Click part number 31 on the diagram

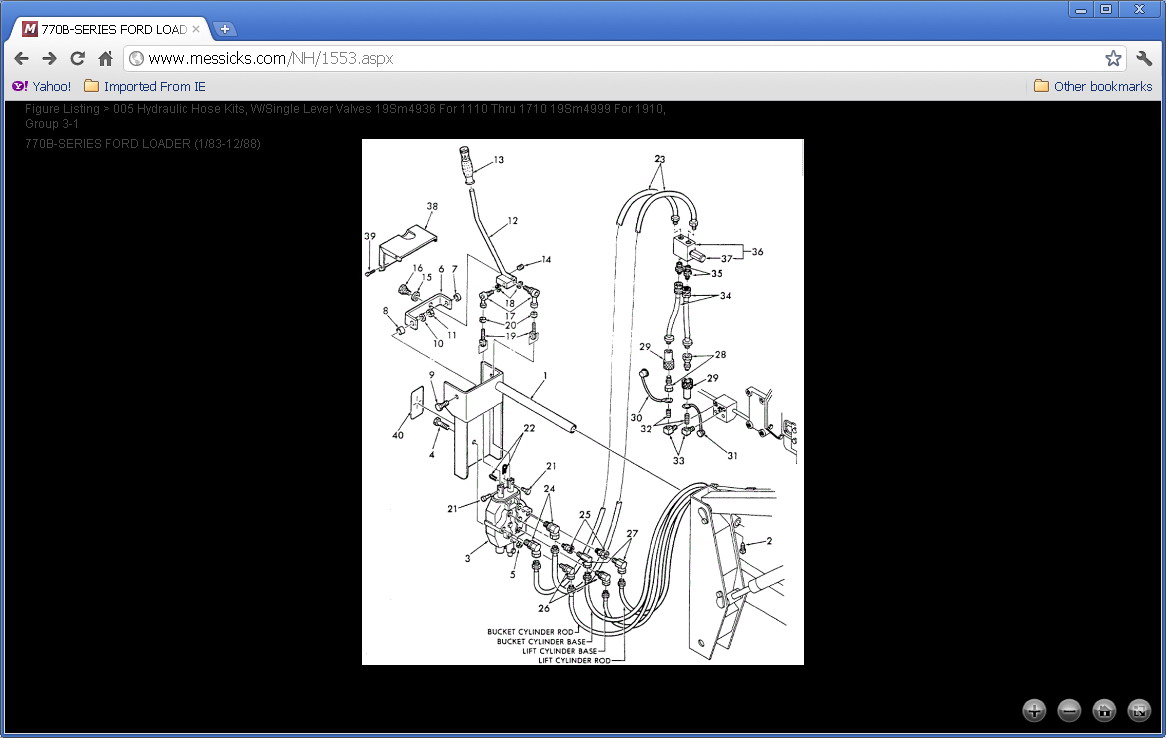pyautogui.click(x=732, y=455)
